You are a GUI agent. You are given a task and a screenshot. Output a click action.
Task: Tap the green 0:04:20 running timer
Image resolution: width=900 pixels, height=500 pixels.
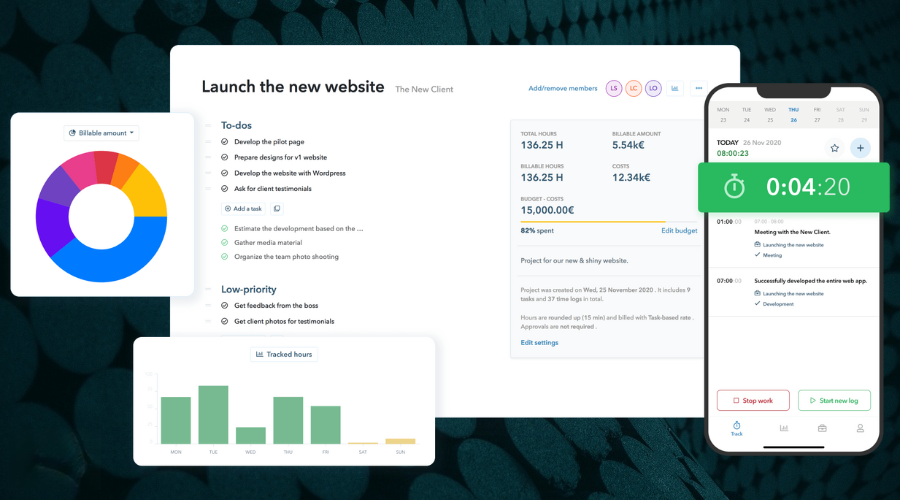[x=793, y=187]
